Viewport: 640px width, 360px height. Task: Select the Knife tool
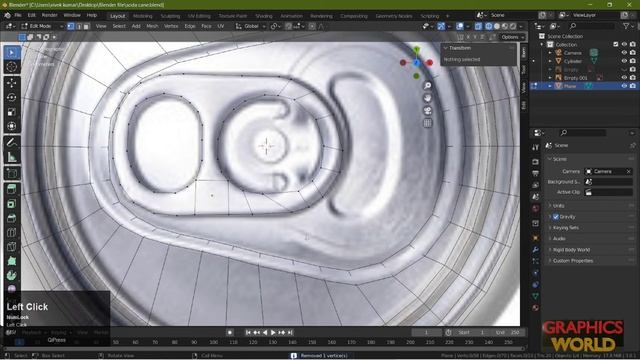(x=11, y=247)
